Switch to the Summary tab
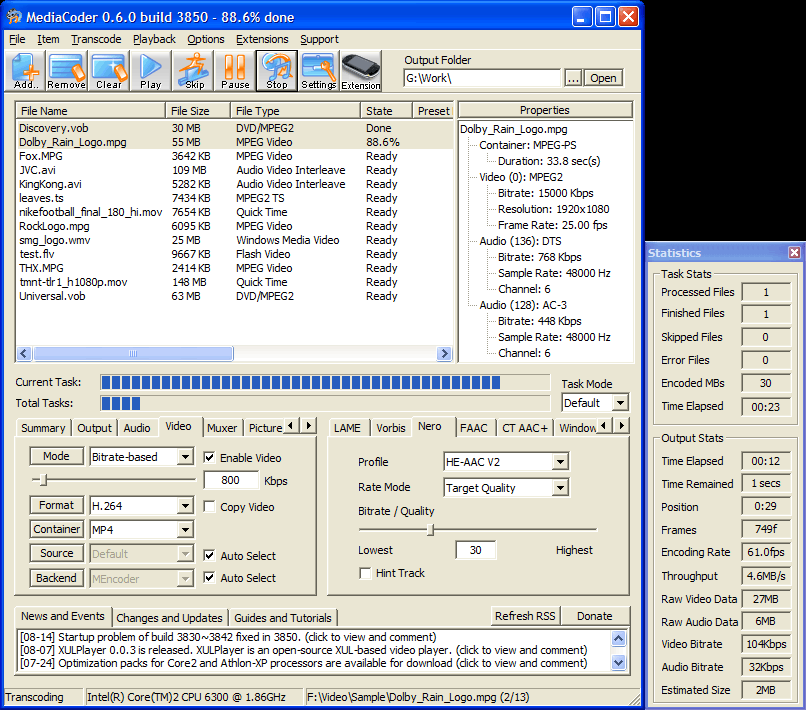806x710 pixels. (43, 428)
